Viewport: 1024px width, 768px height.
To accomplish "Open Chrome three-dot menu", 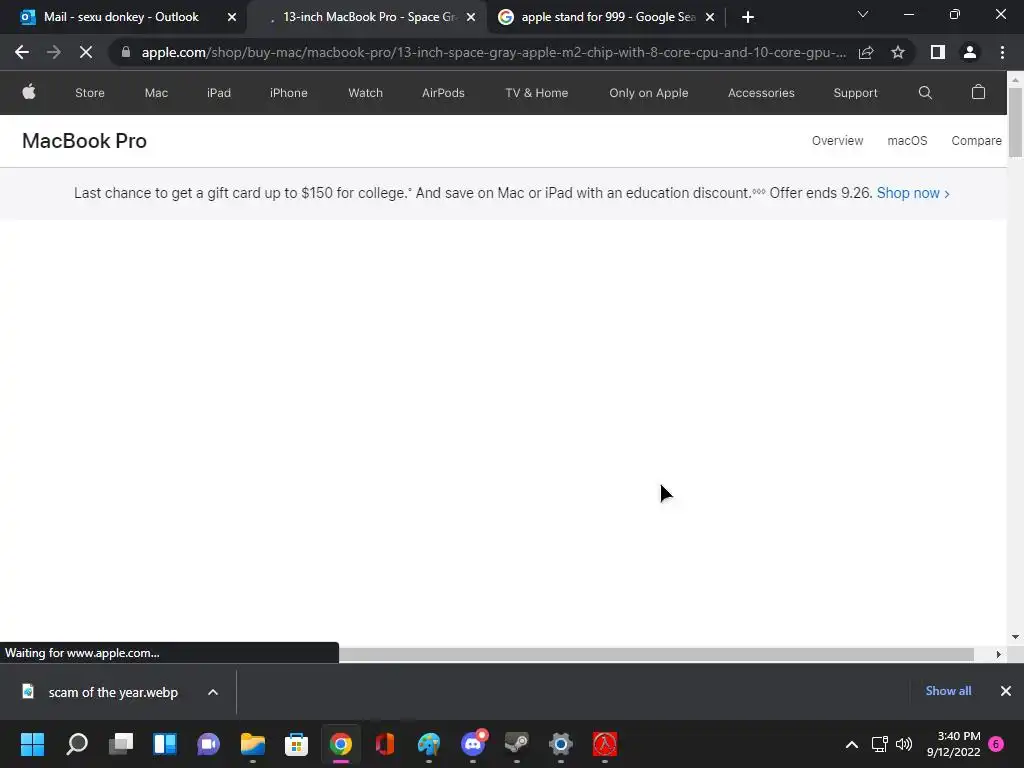I will (1002, 52).
